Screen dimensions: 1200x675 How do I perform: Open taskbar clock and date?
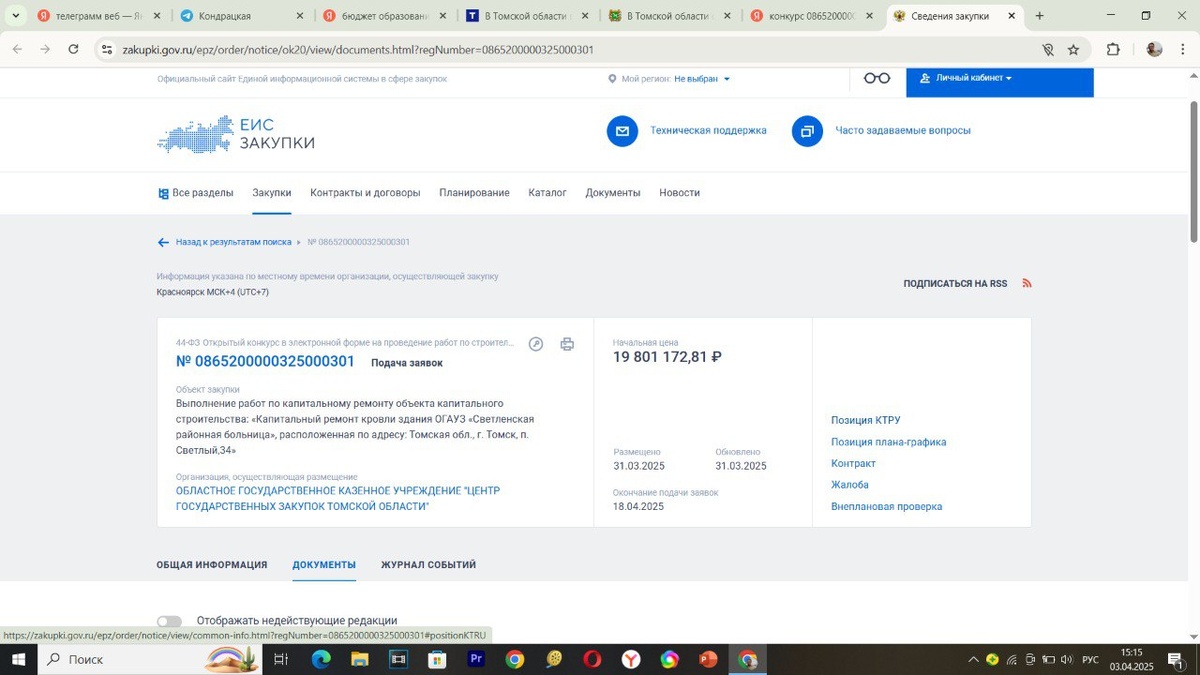click(x=1131, y=659)
